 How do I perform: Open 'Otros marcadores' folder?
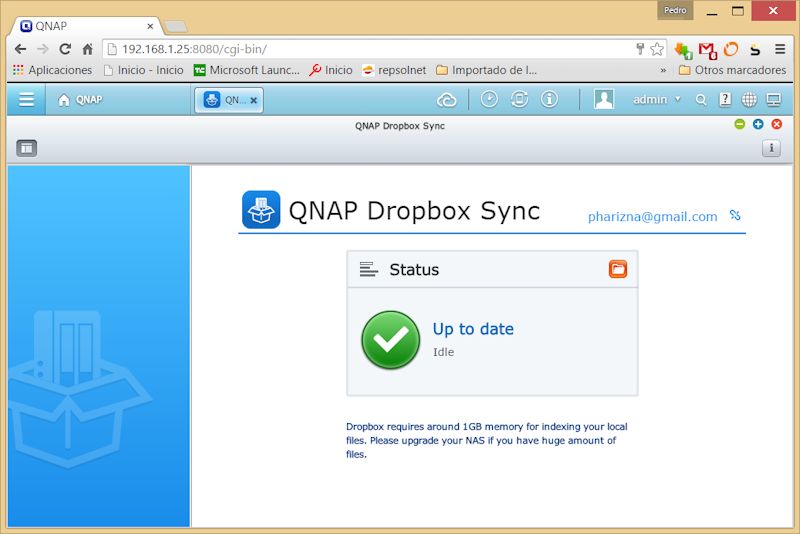tap(733, 70)
